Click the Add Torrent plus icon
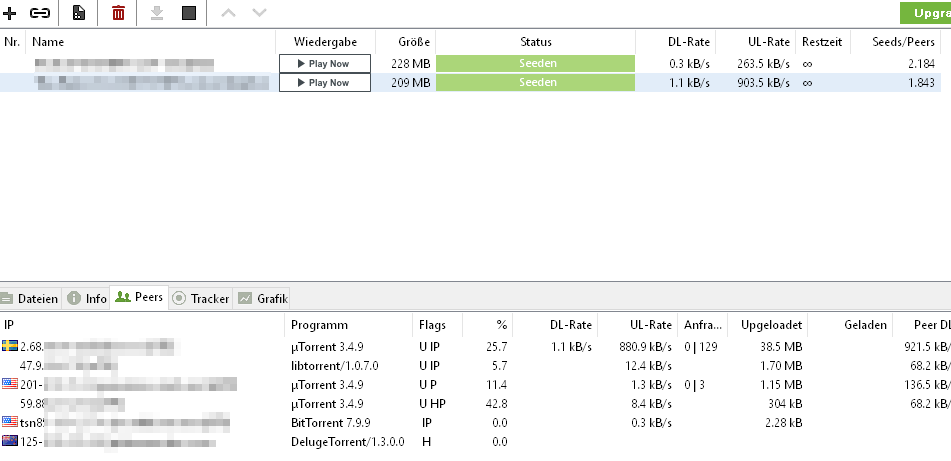Viewport: 951px width, 461px height. pos(11,13)
